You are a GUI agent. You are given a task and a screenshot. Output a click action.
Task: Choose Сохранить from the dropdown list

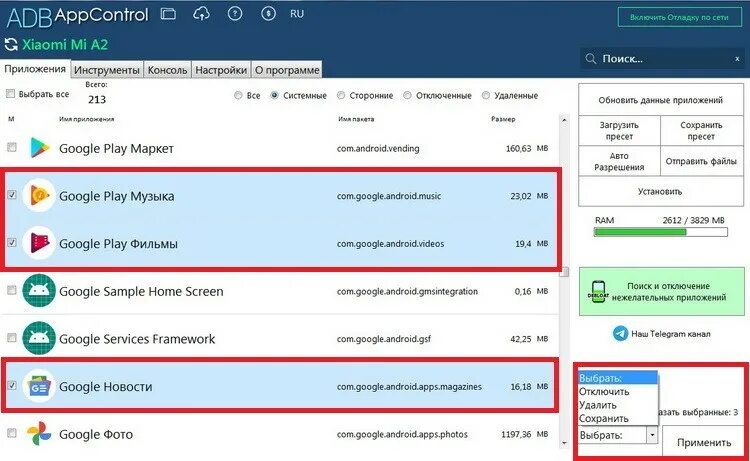click(618, 418)
